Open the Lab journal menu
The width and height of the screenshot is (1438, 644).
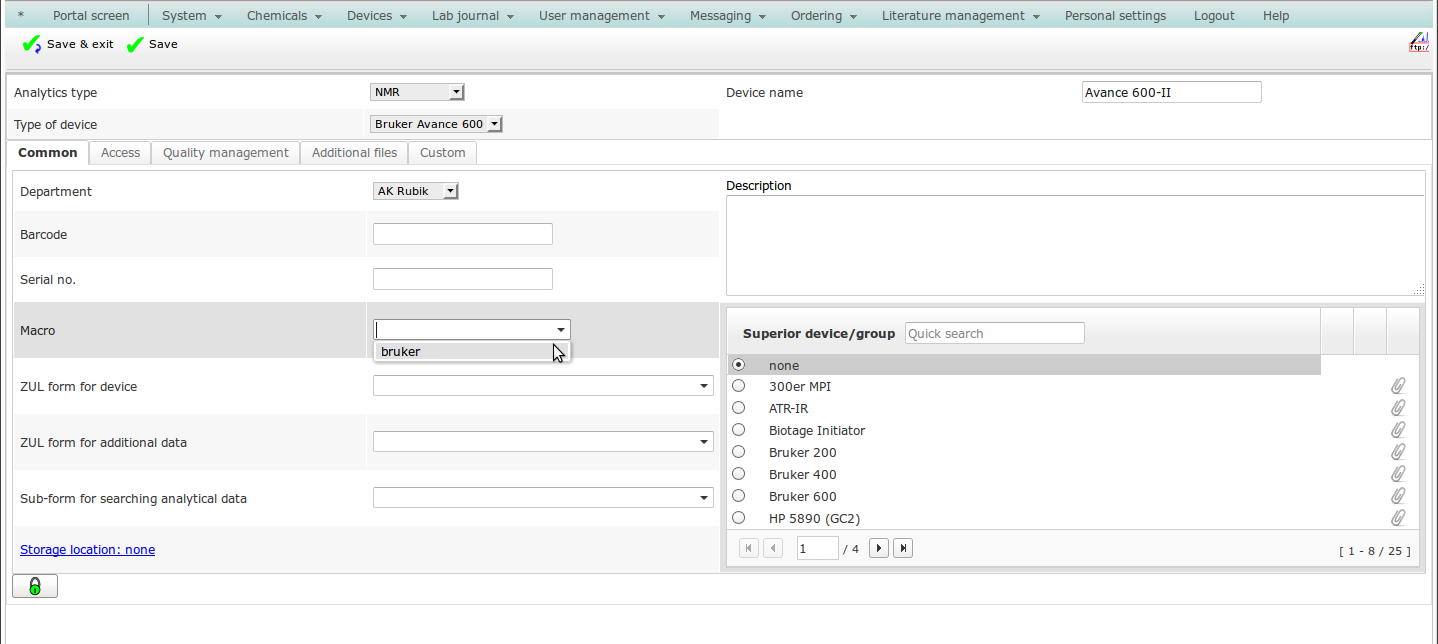pyautogui.click(x=472, y=16)
